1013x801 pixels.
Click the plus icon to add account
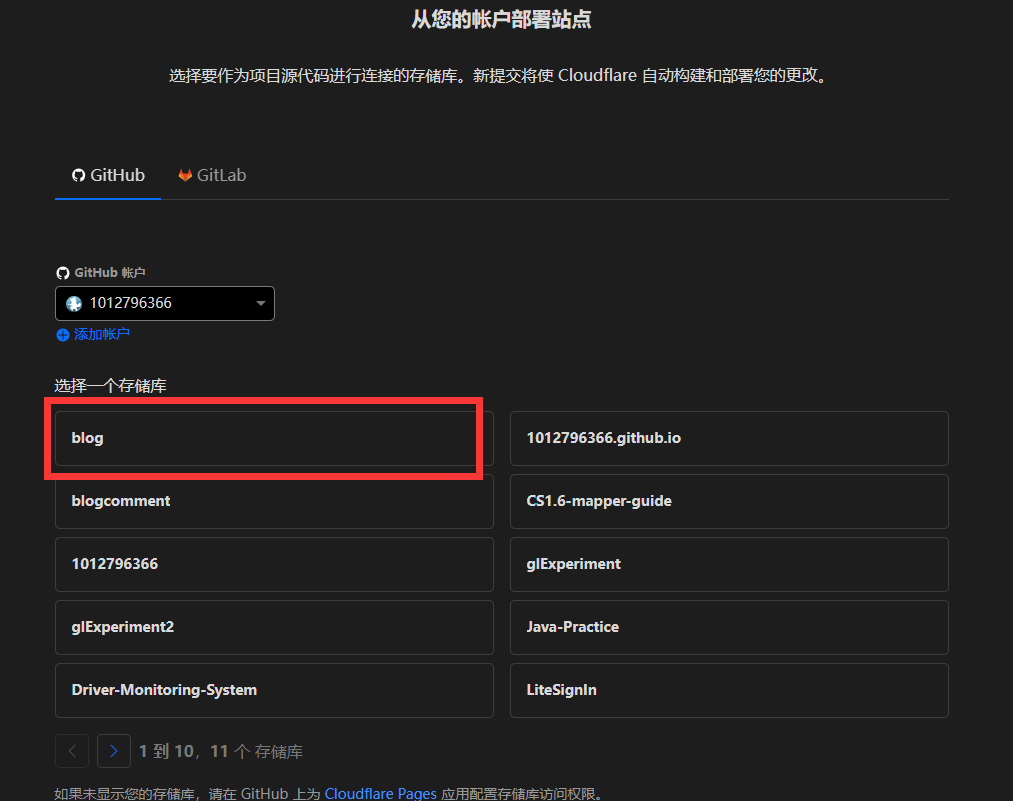click(x=62, y=335)
